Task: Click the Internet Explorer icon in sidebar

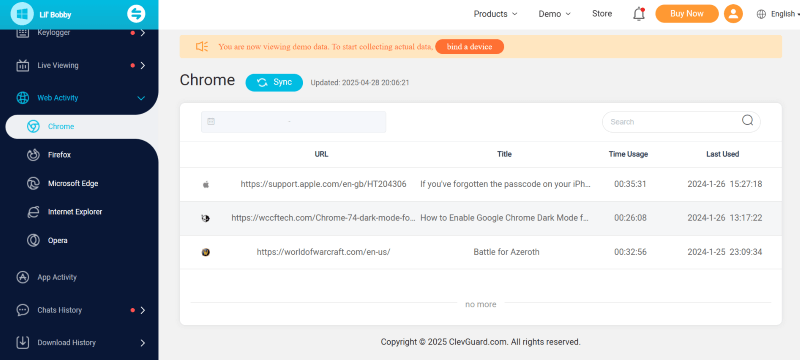Action: click(x=33, y=212)
